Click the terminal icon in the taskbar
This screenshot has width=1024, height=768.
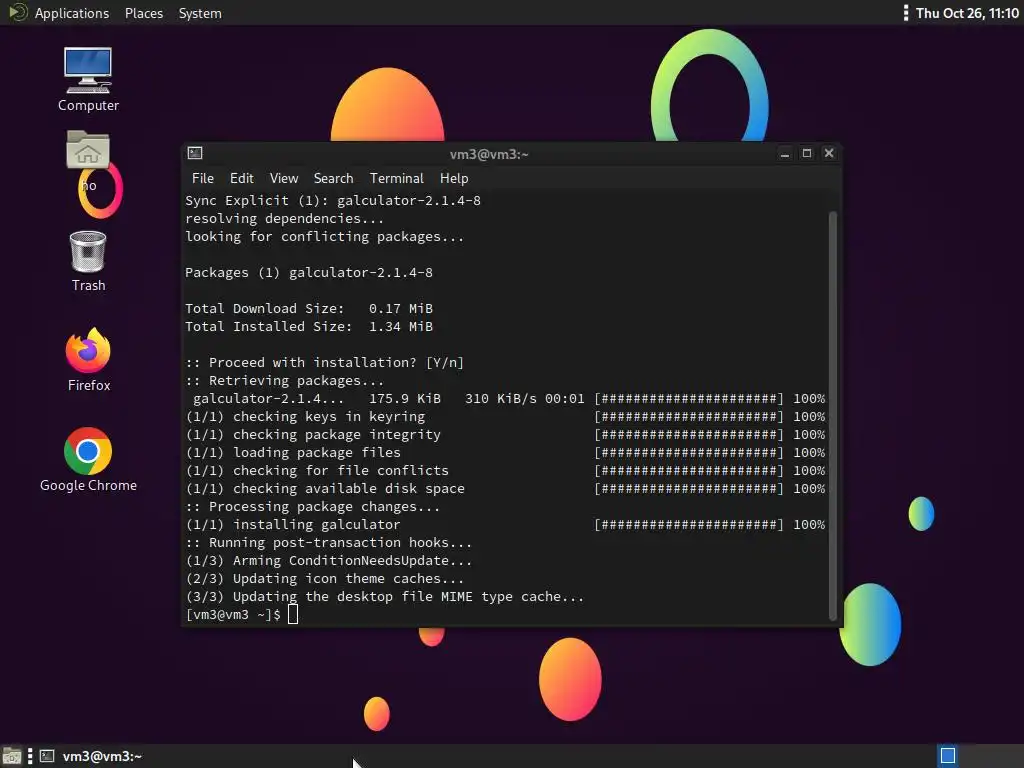pos(47,756)
